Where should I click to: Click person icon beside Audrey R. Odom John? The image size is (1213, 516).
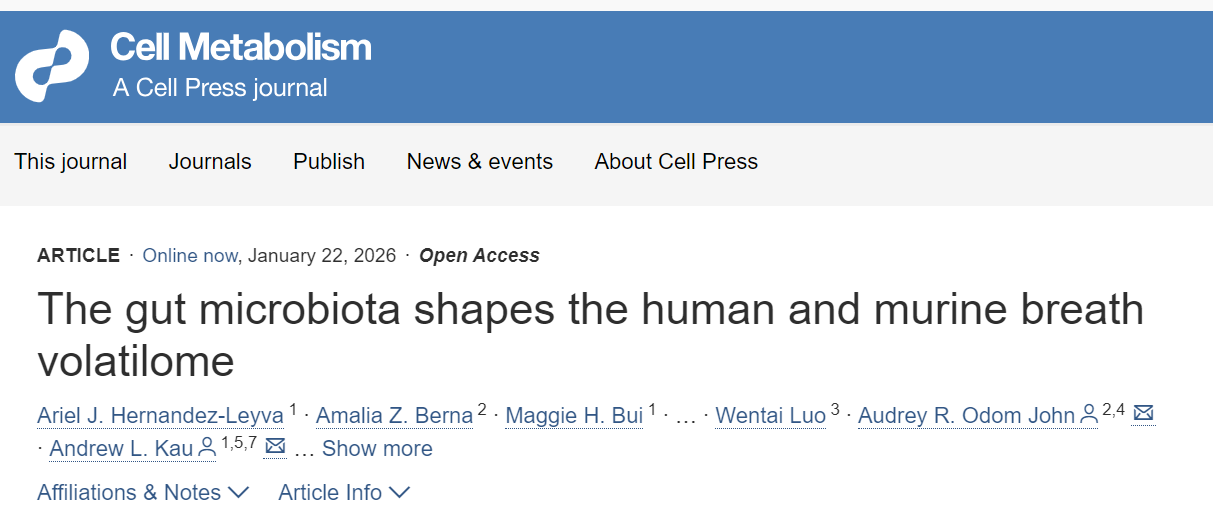click(x=1089, y=415)
